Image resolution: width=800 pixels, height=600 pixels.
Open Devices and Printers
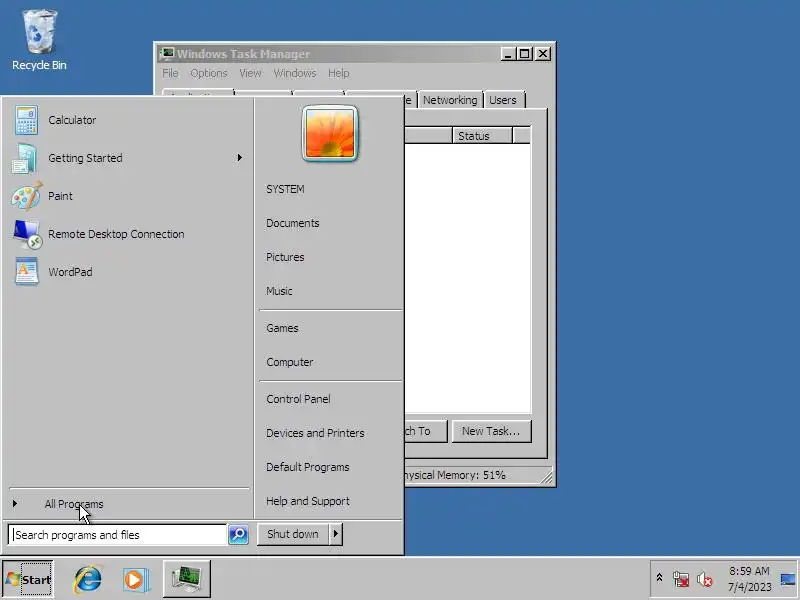click(315, 433)
